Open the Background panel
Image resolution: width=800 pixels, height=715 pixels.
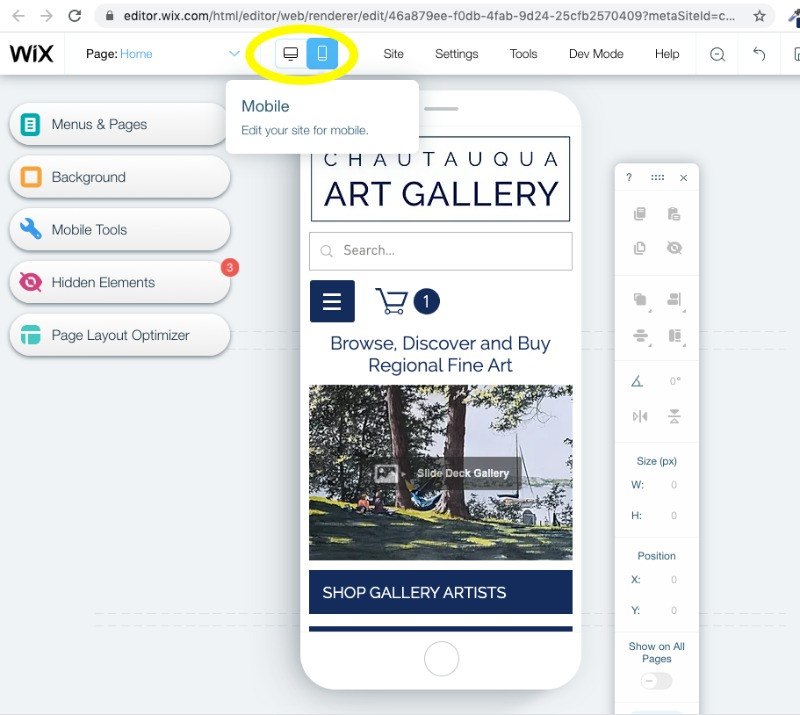[119, 177]
